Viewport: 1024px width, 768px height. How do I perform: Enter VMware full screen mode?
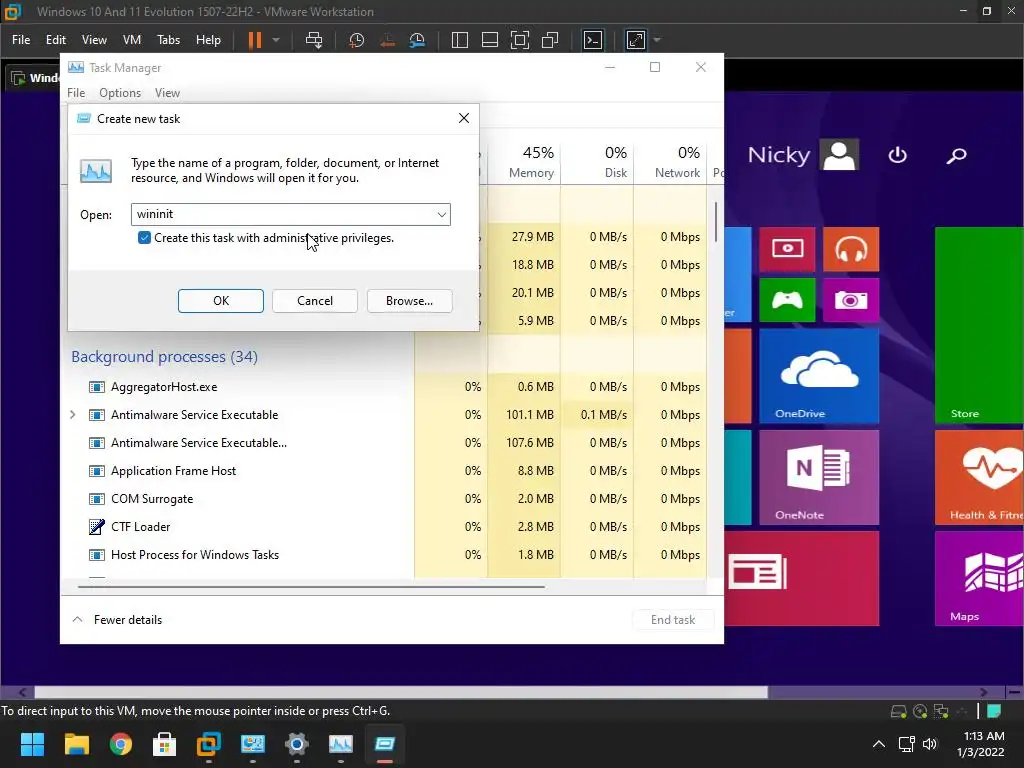point(520,40)
